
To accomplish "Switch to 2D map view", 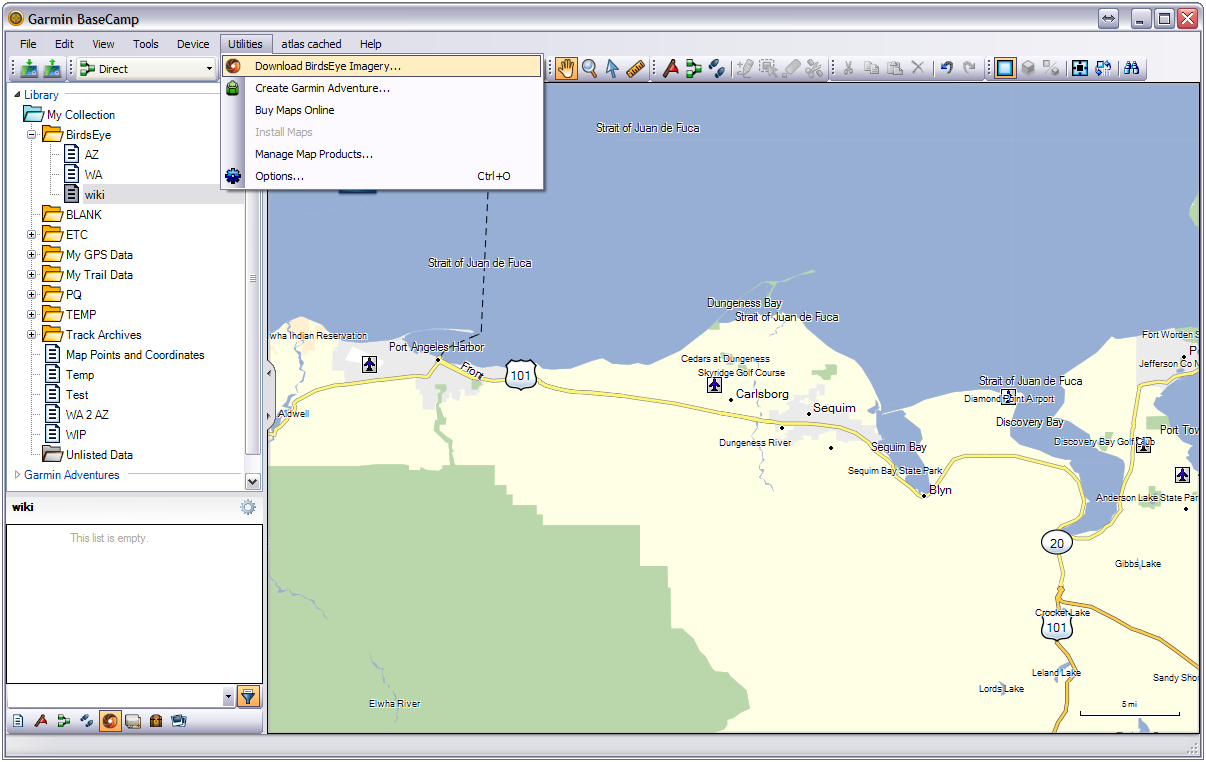I will (x=1005, y=68).
